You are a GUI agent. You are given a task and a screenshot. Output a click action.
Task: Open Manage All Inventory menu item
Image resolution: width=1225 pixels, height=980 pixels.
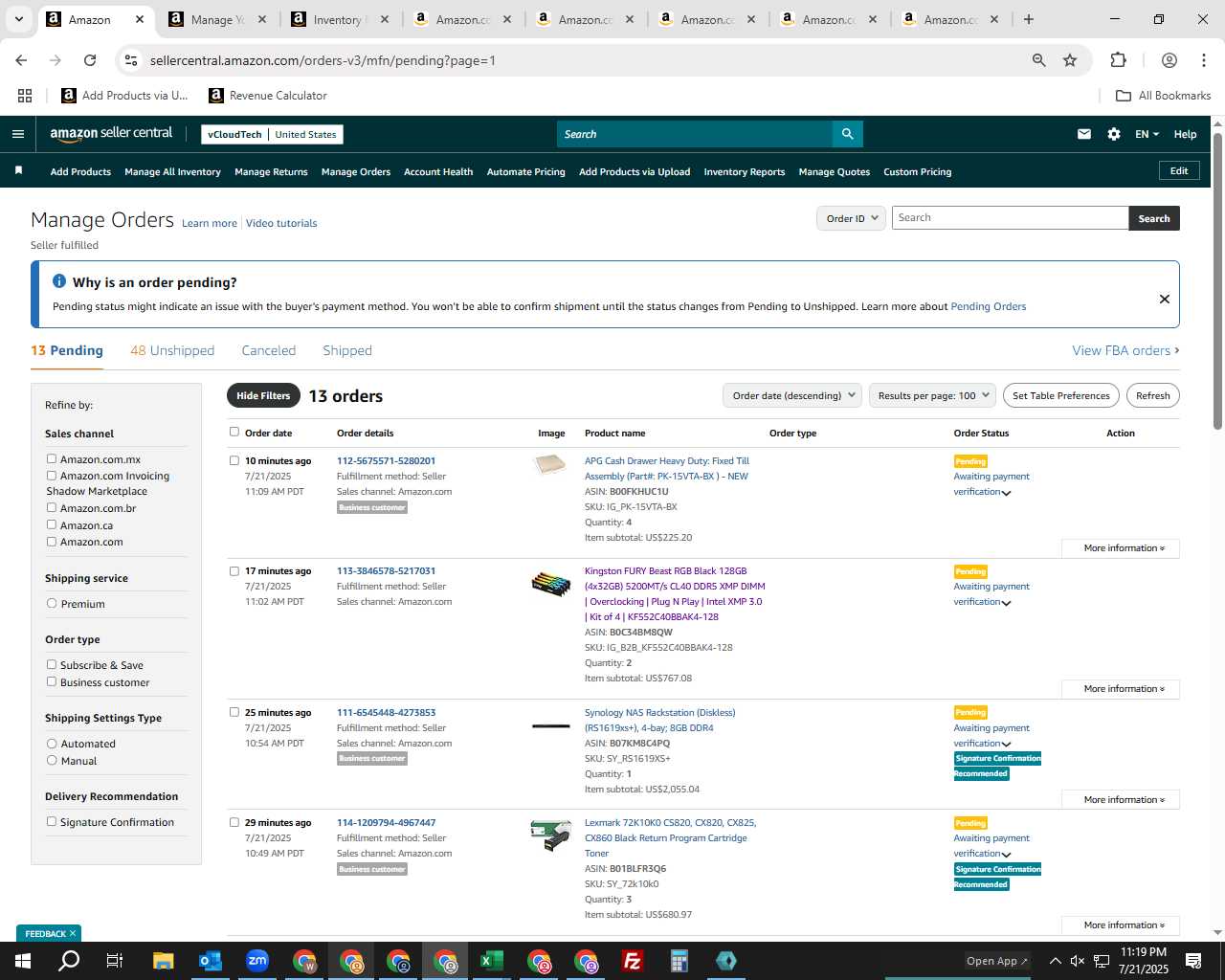tap(172, 172)
